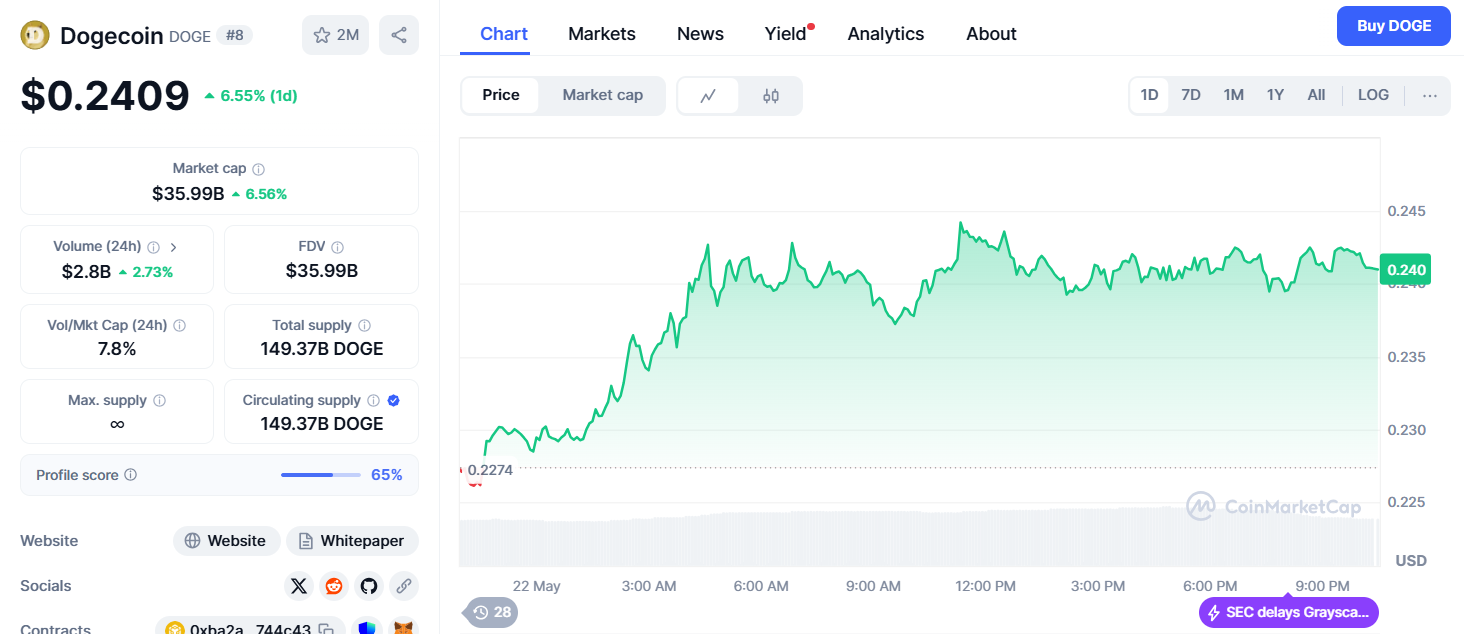Select the All time range
Image resolution: width=1464 pixels, height=634 pixels.
[1316, 96]
